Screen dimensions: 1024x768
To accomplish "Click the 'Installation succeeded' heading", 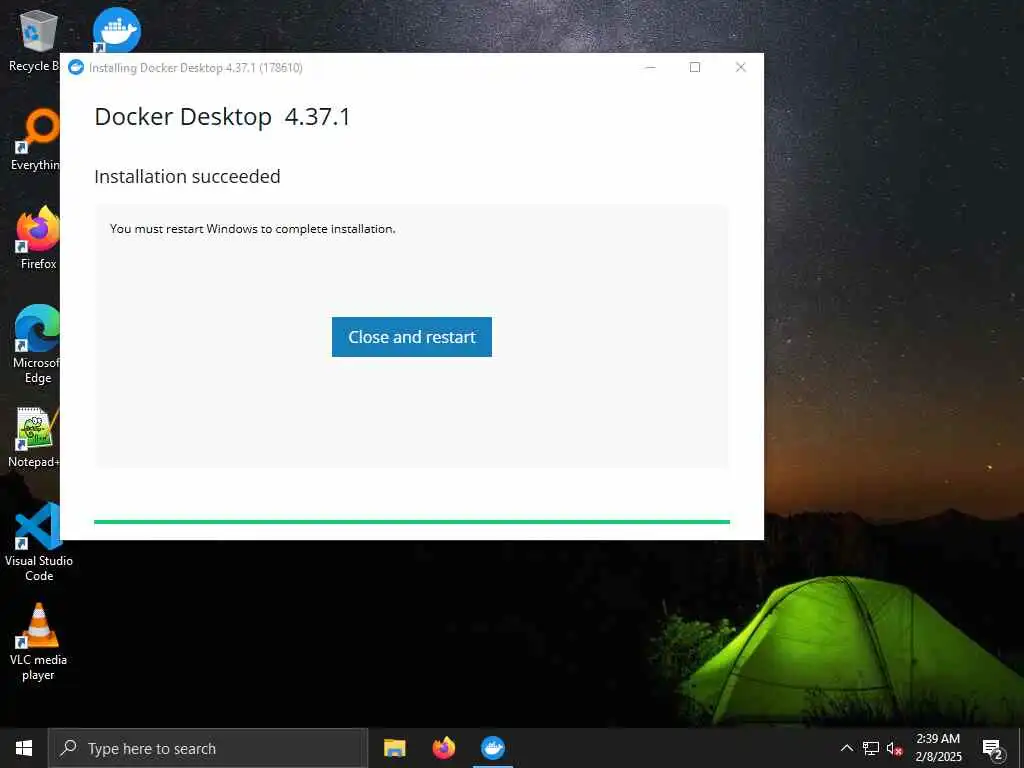I will pyautogui.click(x=187, y=176).
